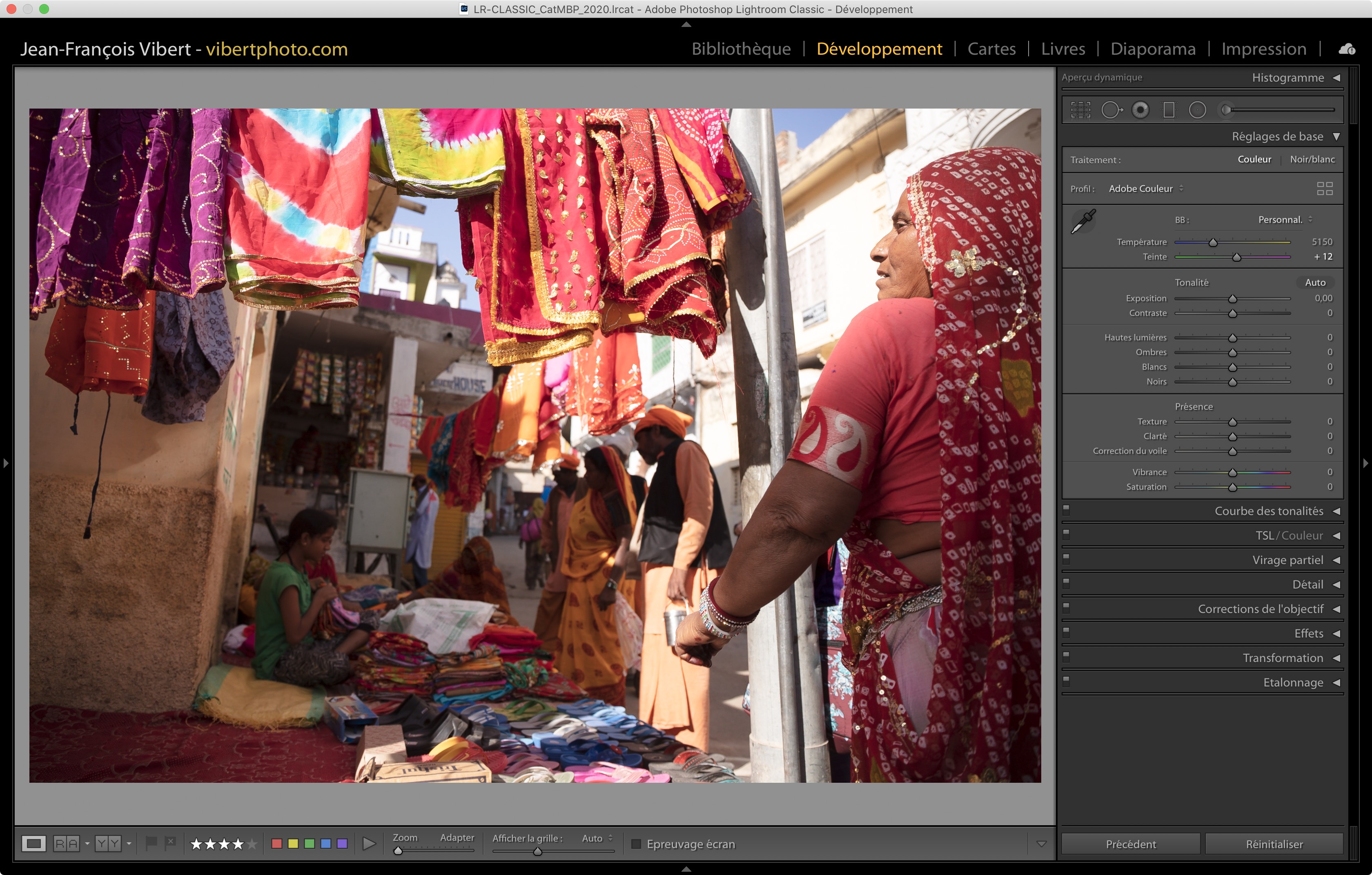Screen dimensions: 1372x875
Task: Open the profile browser grid icon
Action: pyautogui.click(x=1325, y=189)
